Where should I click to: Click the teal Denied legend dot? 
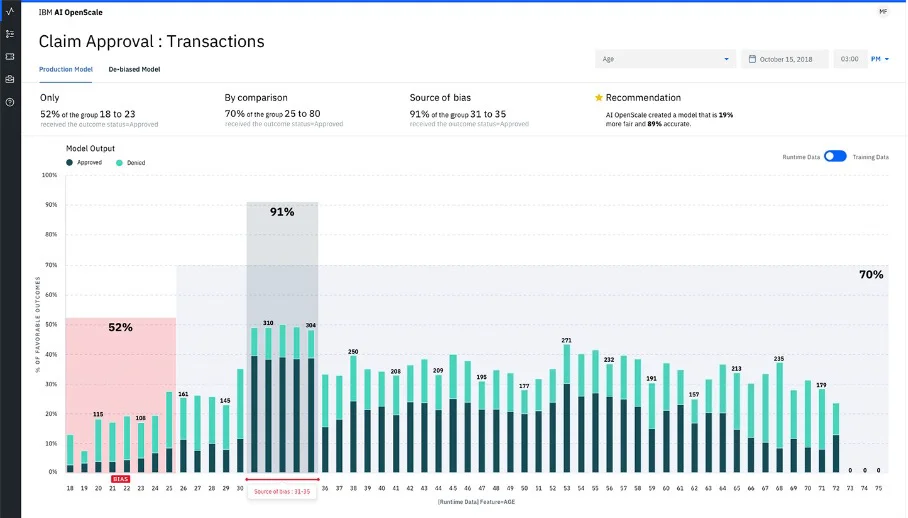tap(119, 163)
